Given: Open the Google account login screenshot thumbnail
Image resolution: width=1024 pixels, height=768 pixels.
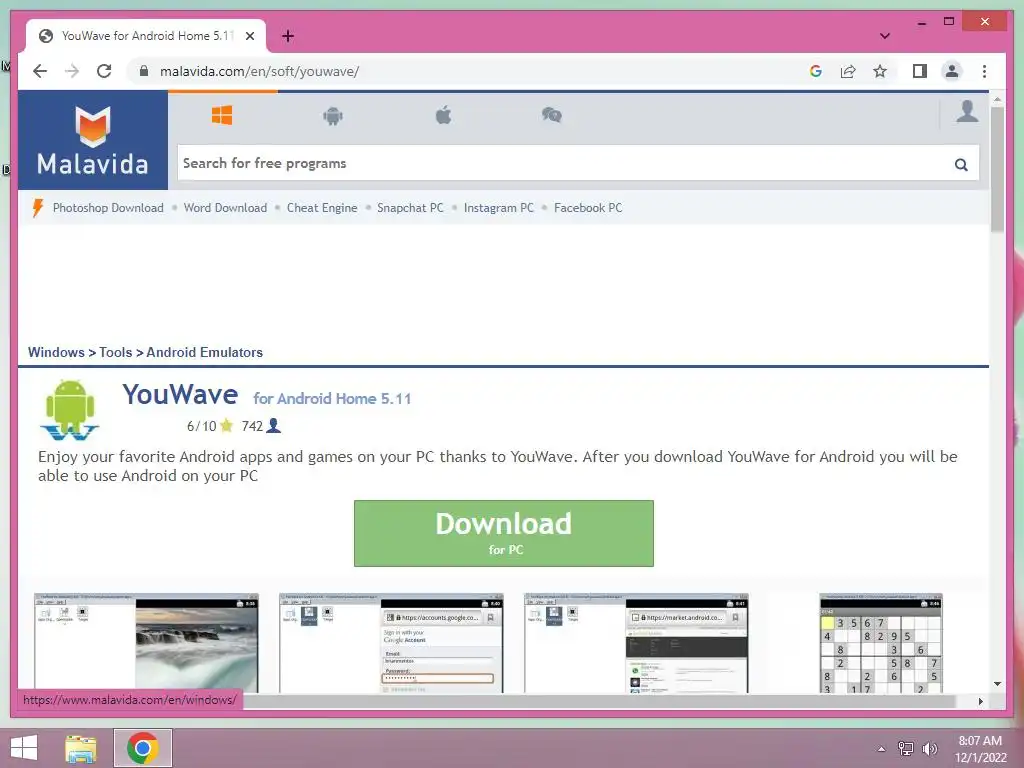Looking at the screenshot, I should [x=391, y=643].
